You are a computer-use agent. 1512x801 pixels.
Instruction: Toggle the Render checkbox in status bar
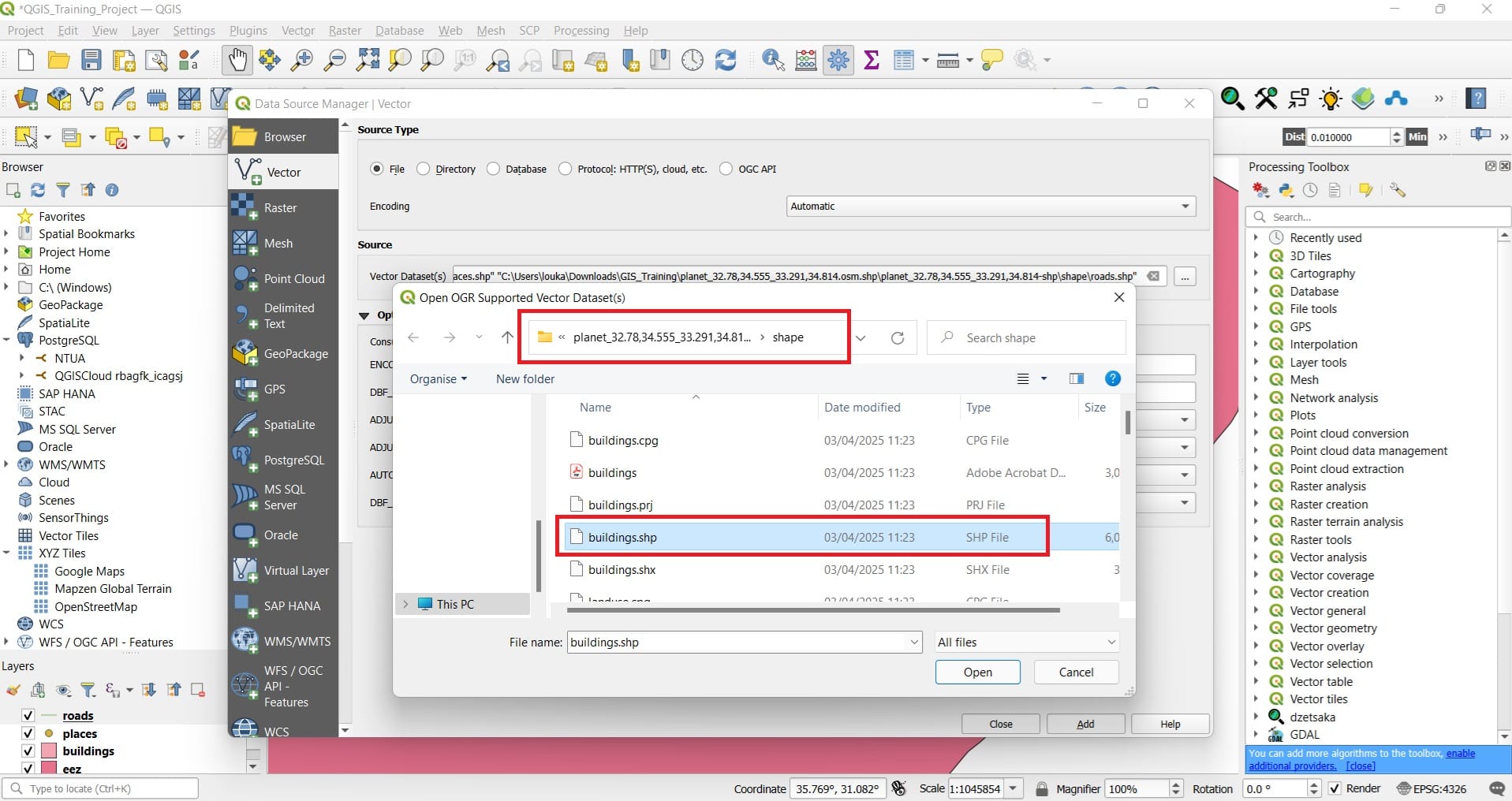click(x=1335, y=788)
